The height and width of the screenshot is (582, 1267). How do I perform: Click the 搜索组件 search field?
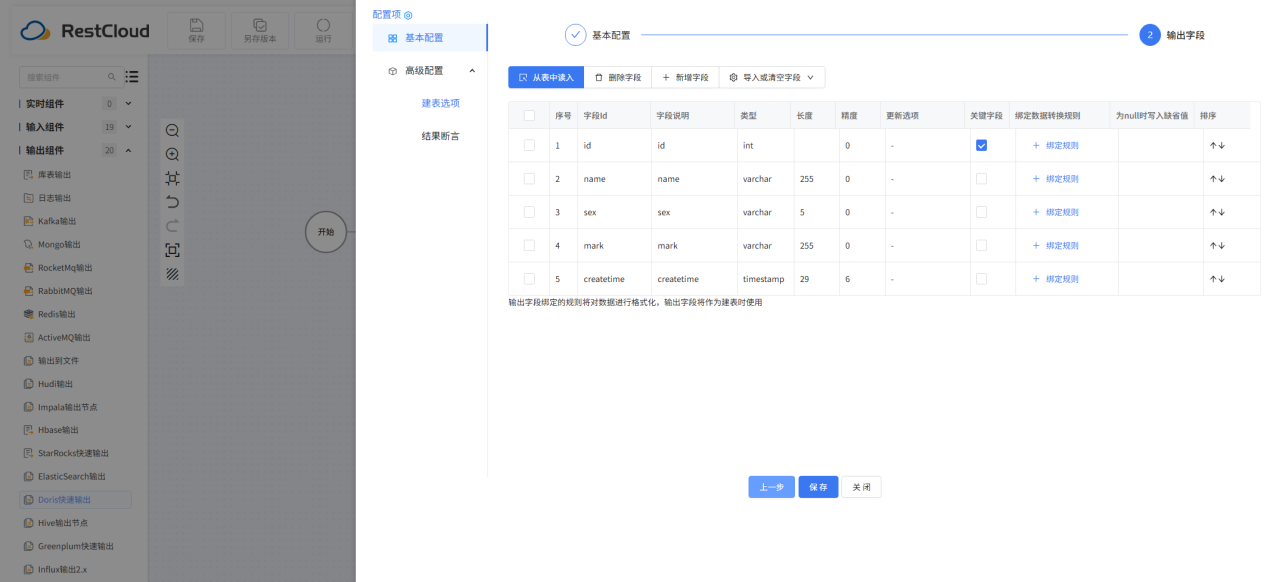click(65, 77)
